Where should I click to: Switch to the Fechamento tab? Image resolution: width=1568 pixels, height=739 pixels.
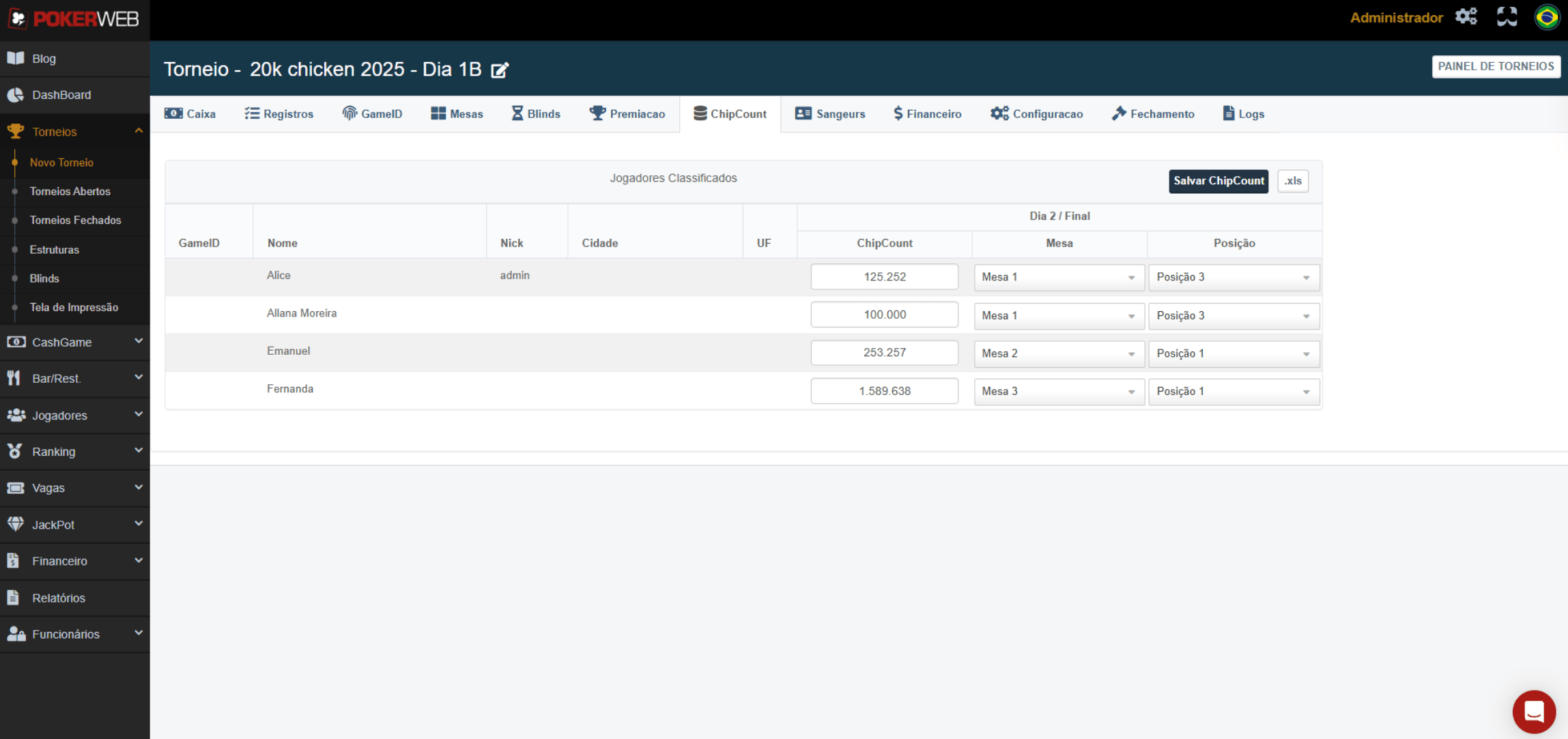(x=1153, y=114)
